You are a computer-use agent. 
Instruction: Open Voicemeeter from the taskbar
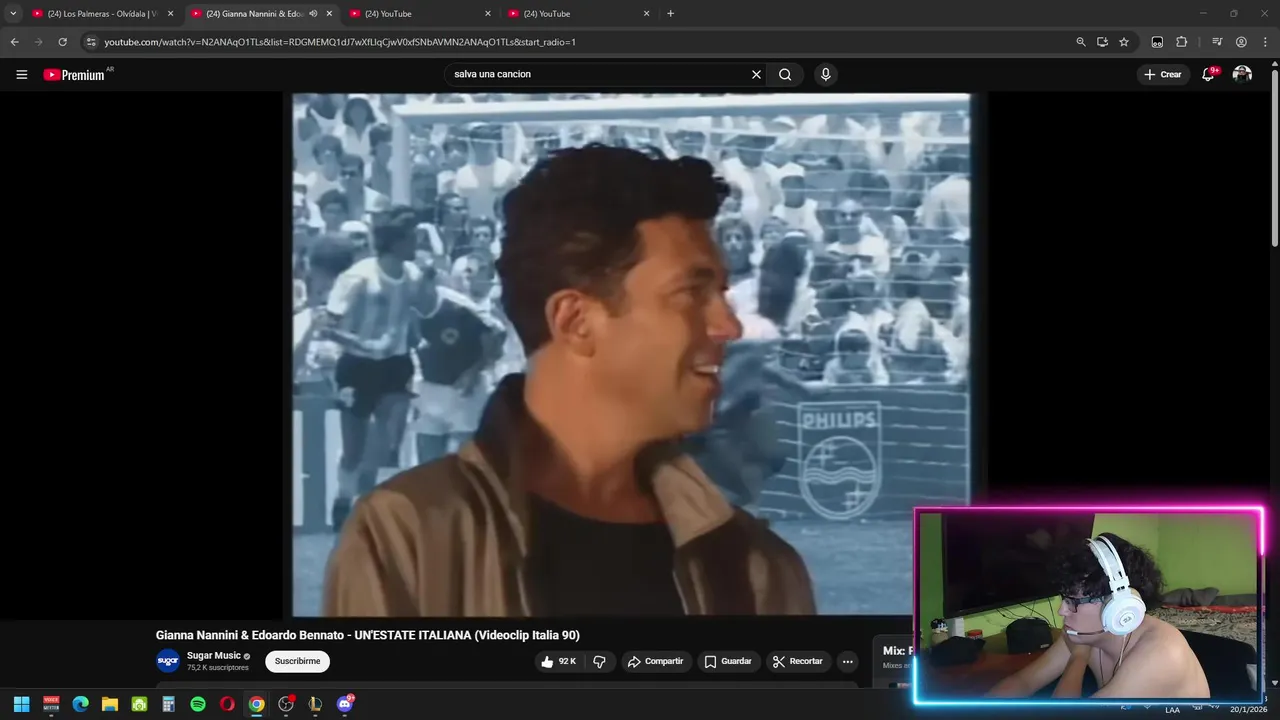(x=51, y=704)
